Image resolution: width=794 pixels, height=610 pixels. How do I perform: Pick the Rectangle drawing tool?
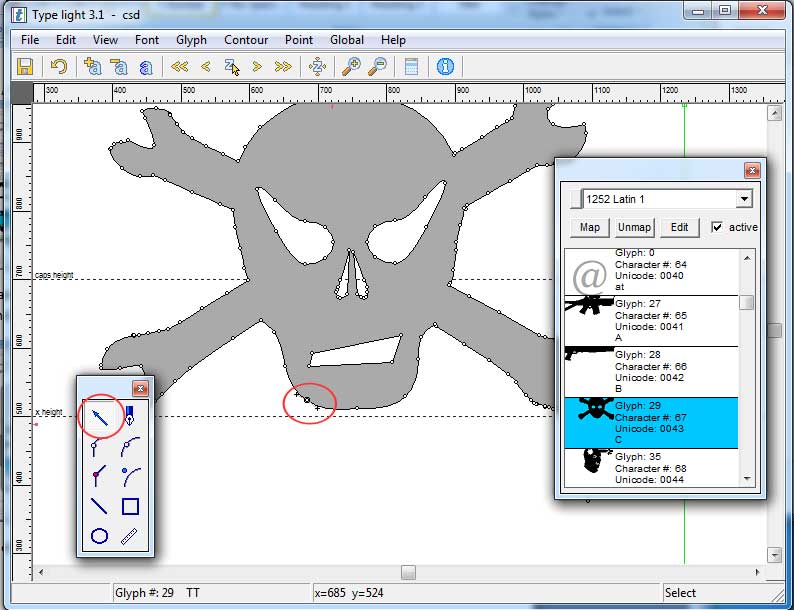pos(130,506)
